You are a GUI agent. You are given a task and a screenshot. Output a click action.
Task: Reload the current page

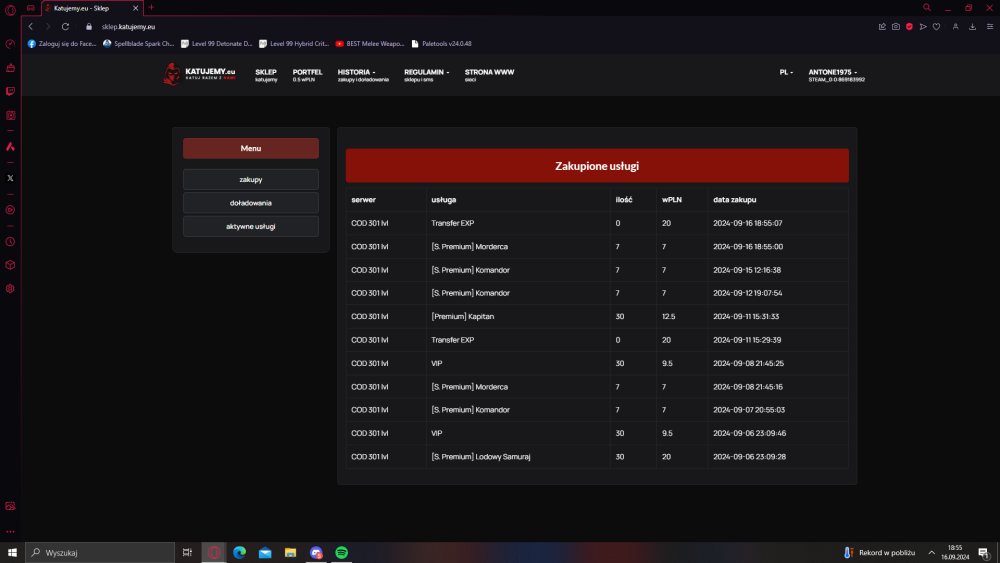click(x=65, y=27)
